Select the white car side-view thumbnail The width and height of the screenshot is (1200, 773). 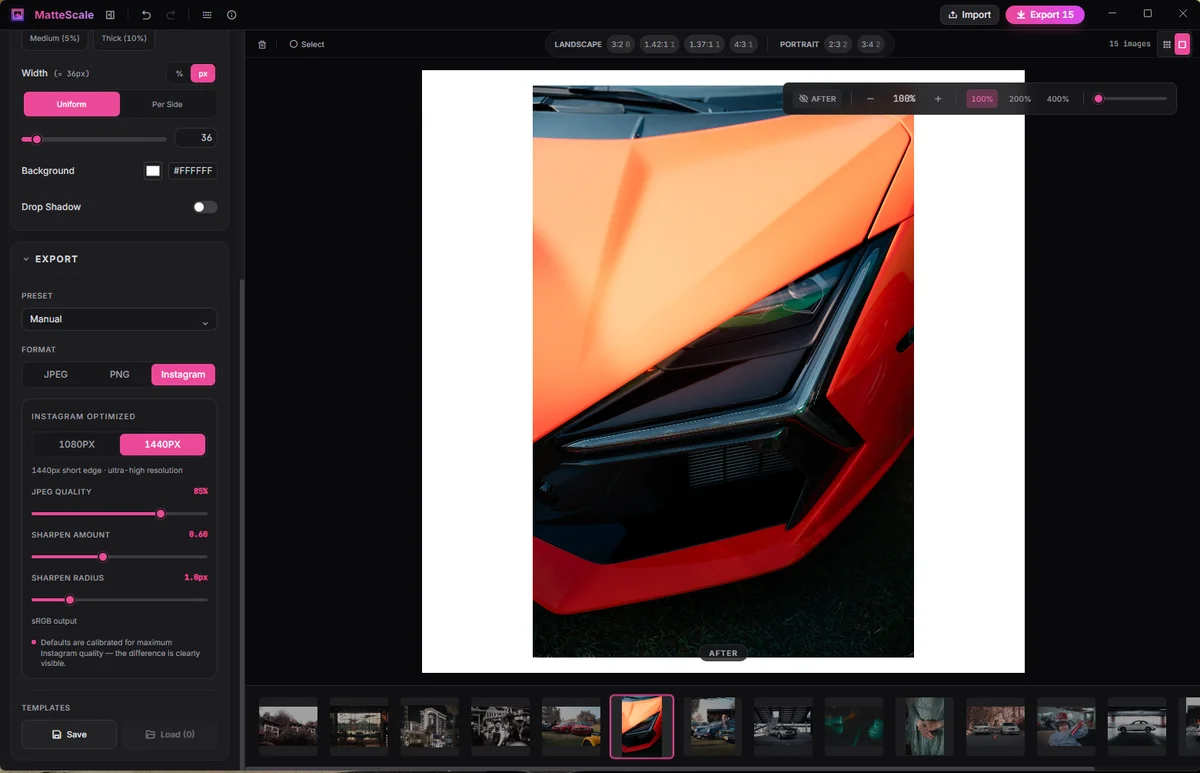point(1137,726)
